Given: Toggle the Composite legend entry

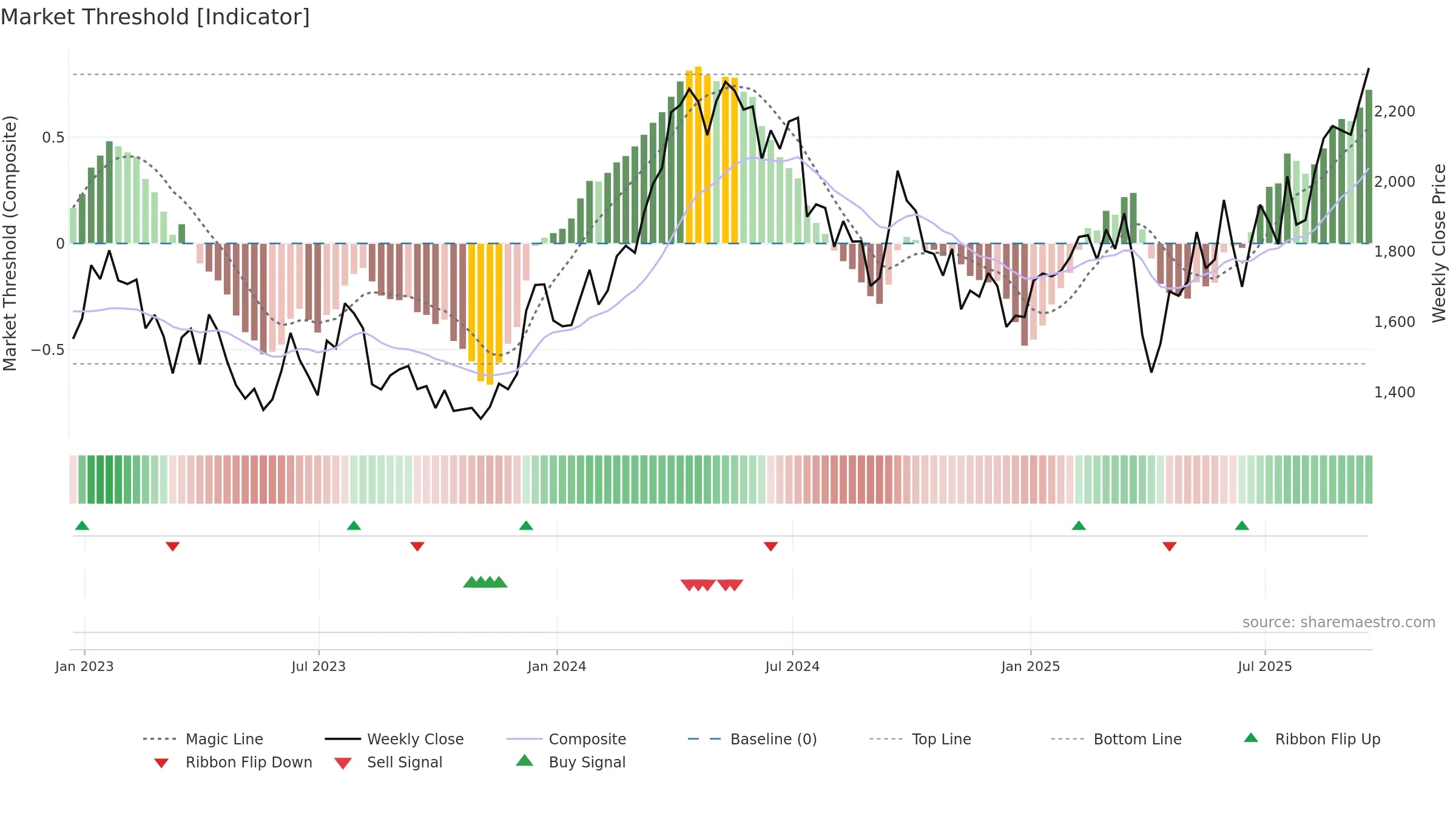Looking at the screenshot, I should [x=567, y=739].
